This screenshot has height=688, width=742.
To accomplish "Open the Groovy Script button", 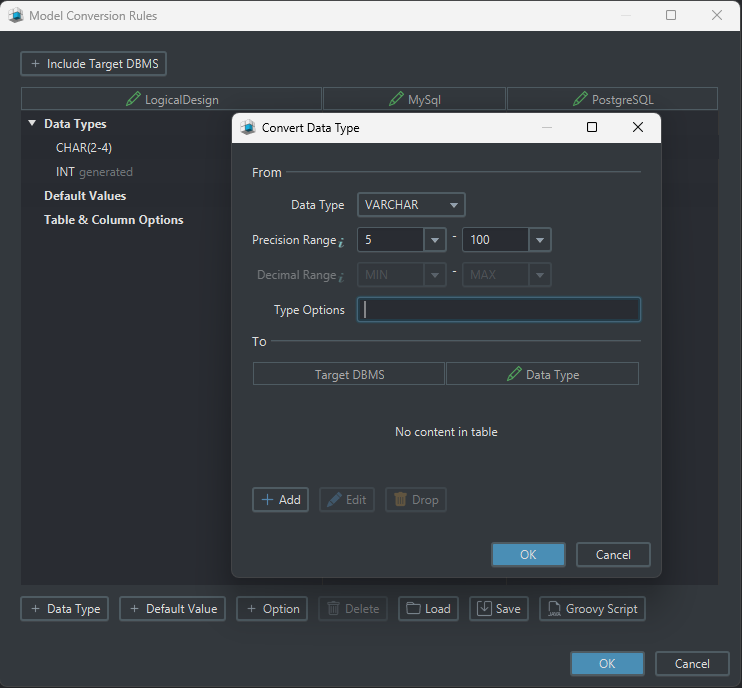I will 592,609.
